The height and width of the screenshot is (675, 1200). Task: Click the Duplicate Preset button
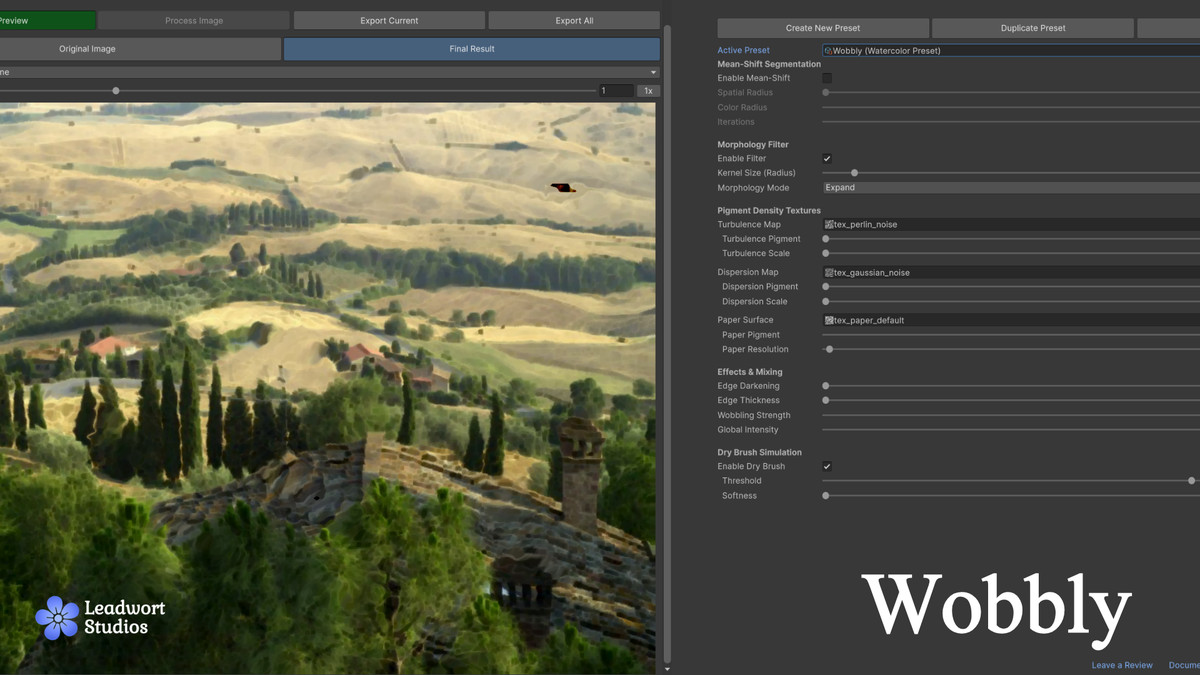(1033, 28)
